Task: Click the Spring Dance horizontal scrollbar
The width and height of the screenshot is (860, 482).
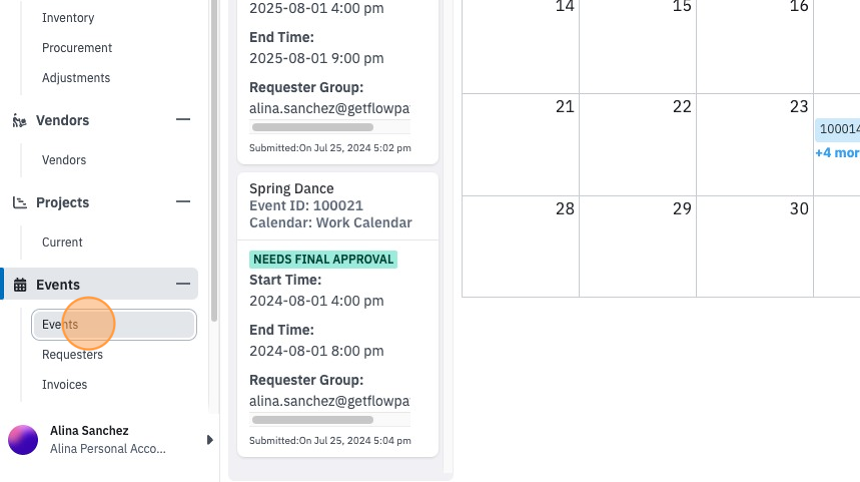Action: 313,420
